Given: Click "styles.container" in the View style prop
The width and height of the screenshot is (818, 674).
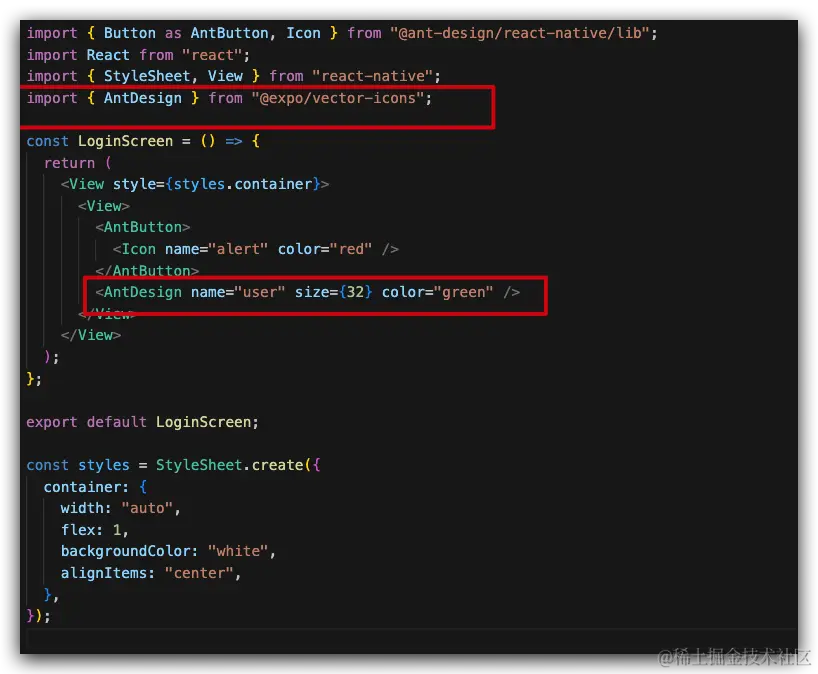Looking at the screenshot, I should point(243,184).
